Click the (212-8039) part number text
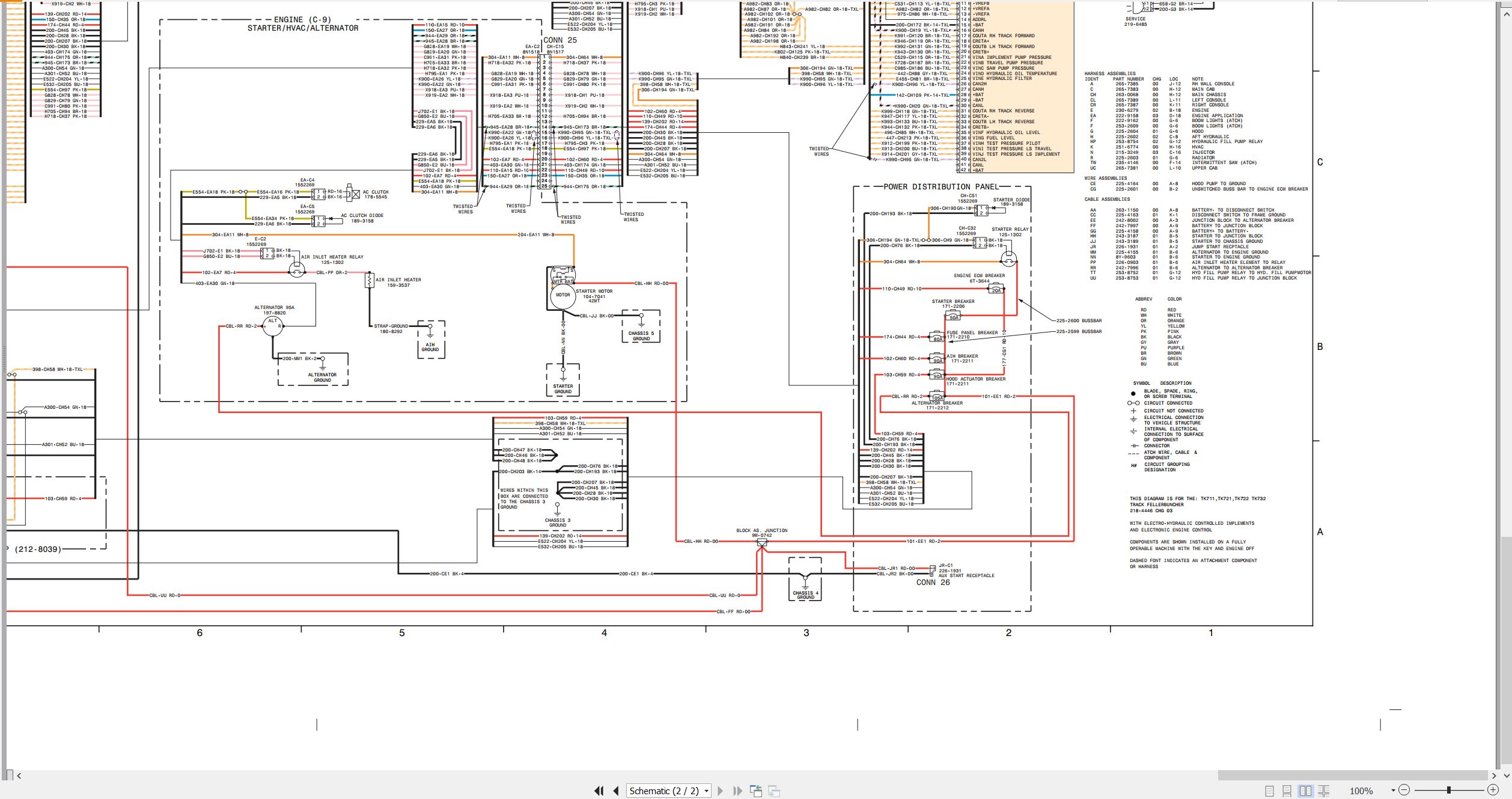Image resolution: width=1512 pixels, height=799 pixels. (x=38, y=549)
